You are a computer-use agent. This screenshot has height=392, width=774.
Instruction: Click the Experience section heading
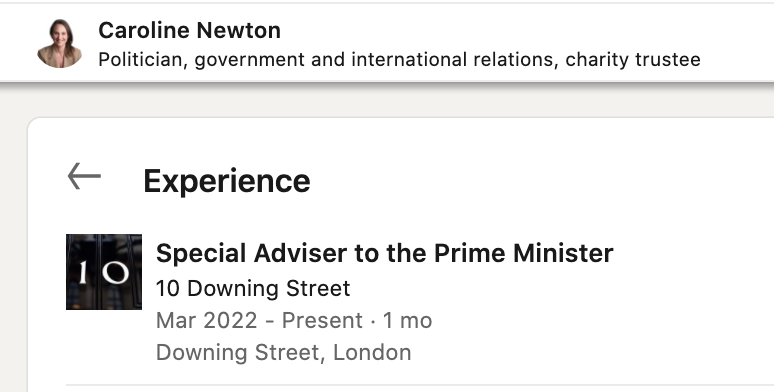(x=227, y=181)
